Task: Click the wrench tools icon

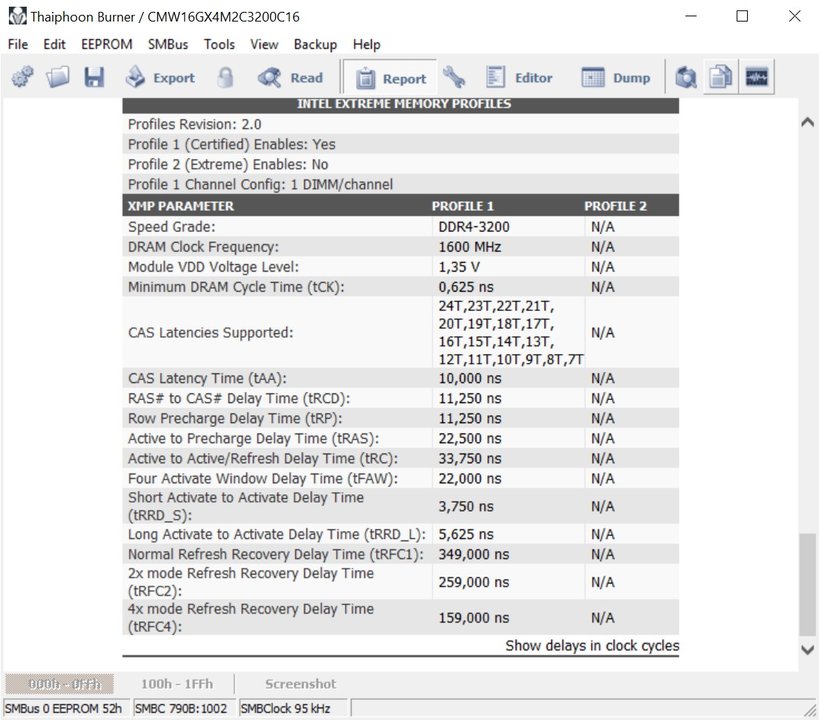Action: pos(453,77)
